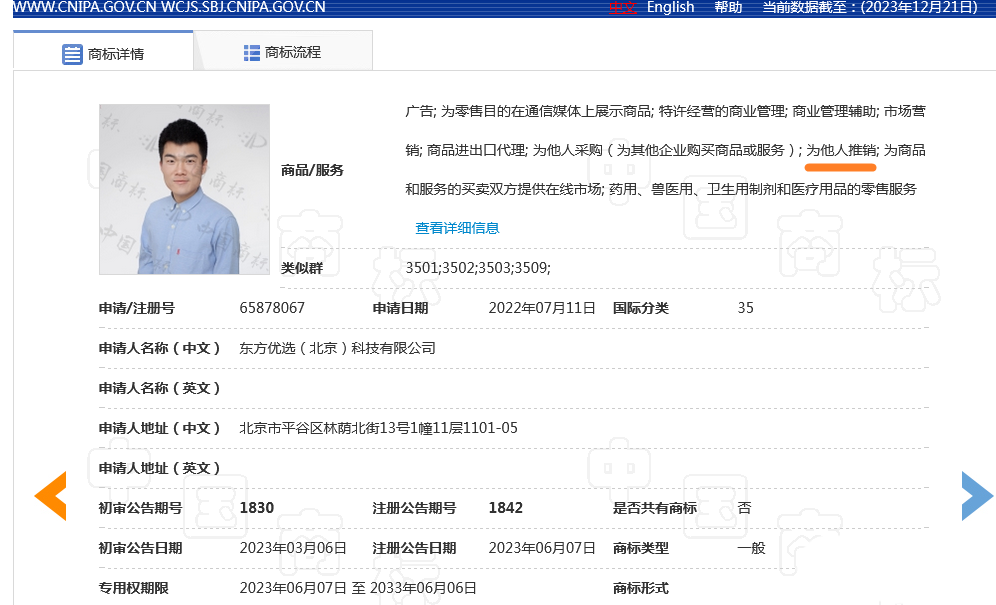Go to next record with blue arrow
This screenshot has height=605, width=996.
point(976,496)
